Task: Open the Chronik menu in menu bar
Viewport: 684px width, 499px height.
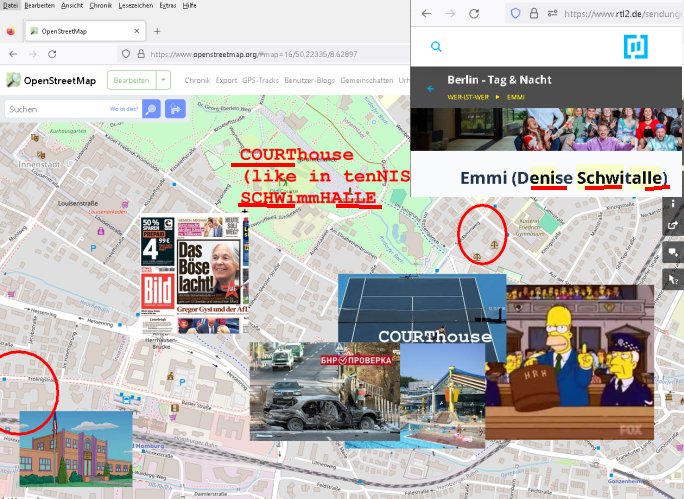Action: [101, 5]
